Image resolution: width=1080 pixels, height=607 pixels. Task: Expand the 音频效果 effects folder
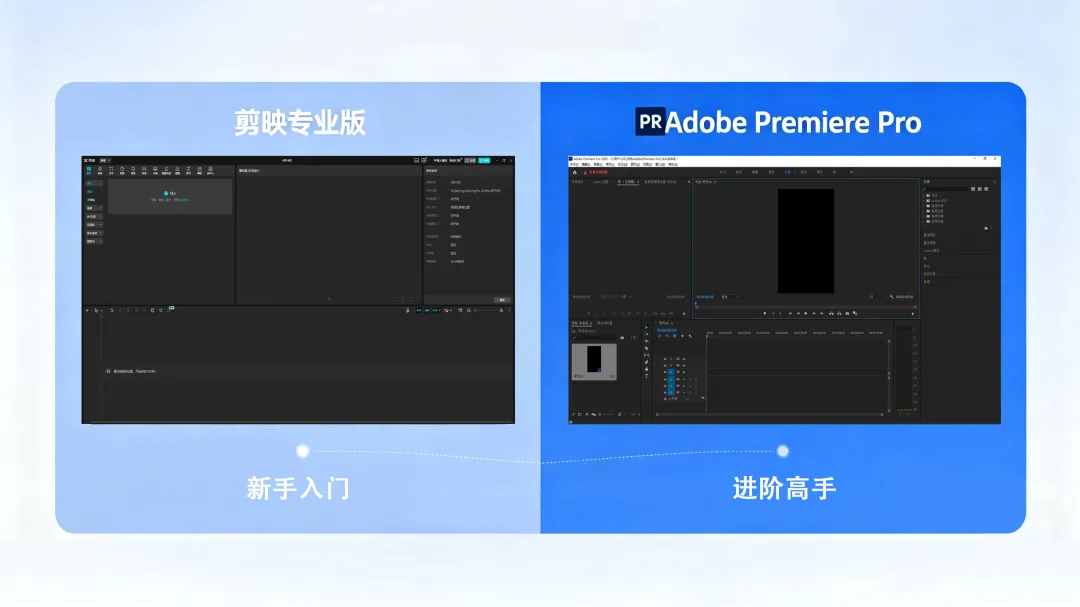point(924,206)
